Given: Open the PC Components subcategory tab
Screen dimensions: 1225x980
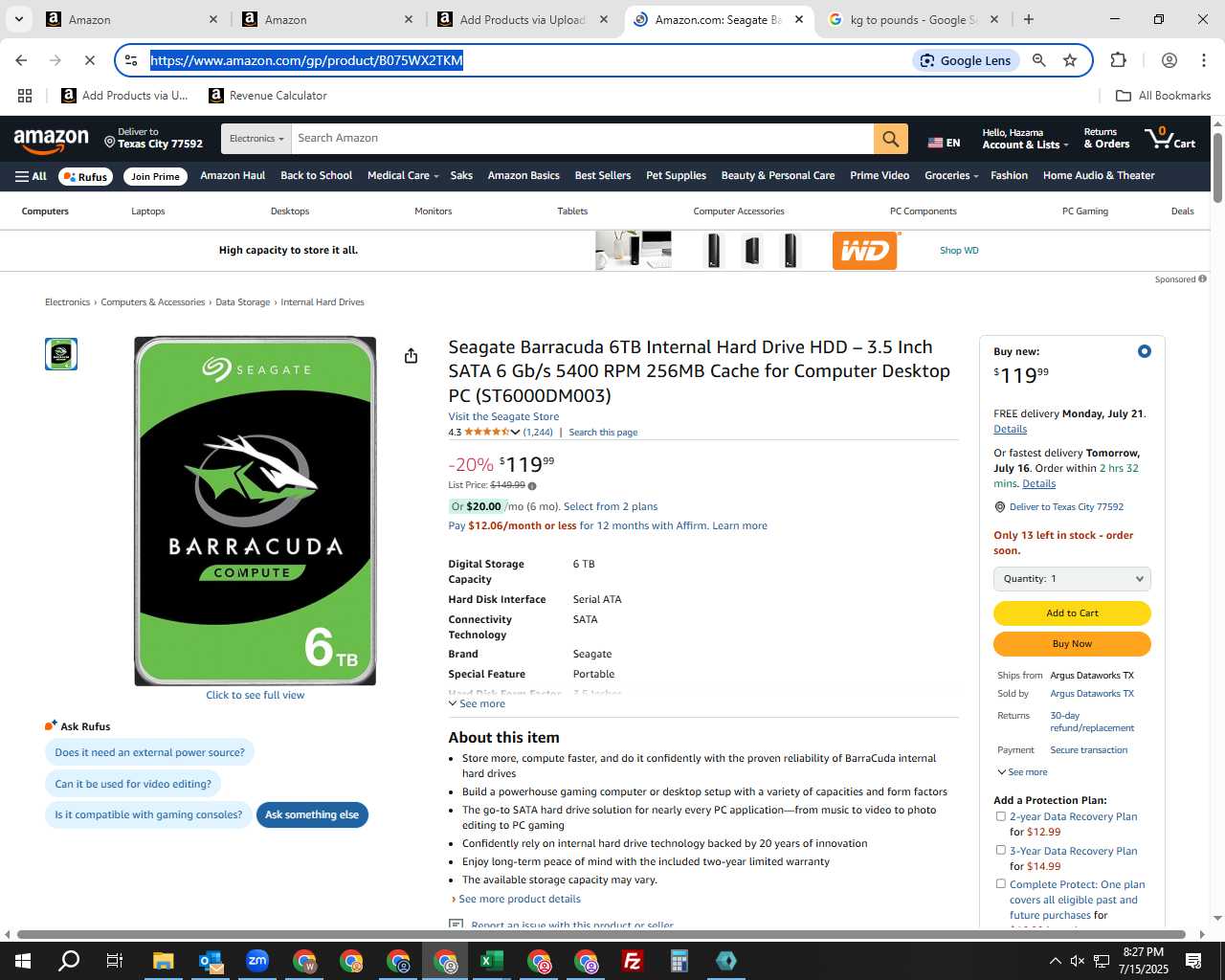Looking at the screenshot, I should click(x=923, y=212).
